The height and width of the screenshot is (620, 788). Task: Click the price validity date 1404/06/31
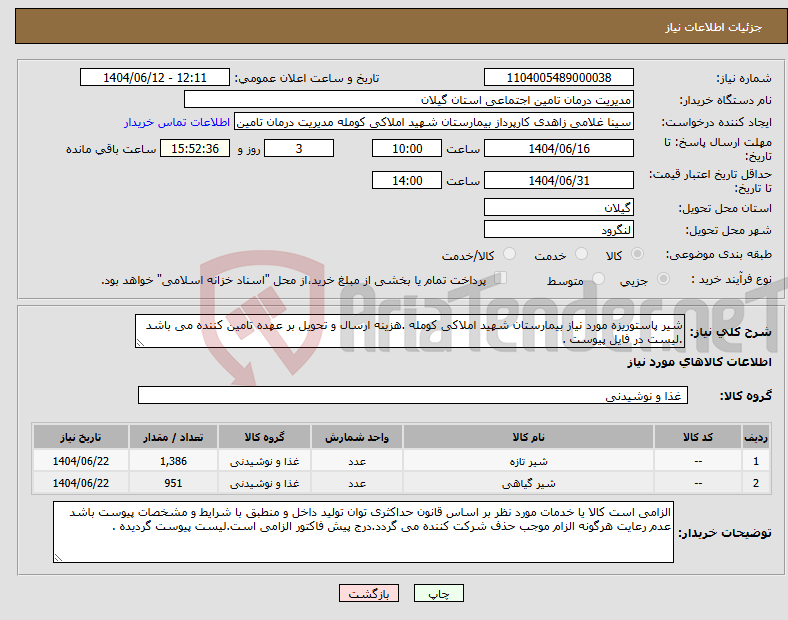point(558,180)
